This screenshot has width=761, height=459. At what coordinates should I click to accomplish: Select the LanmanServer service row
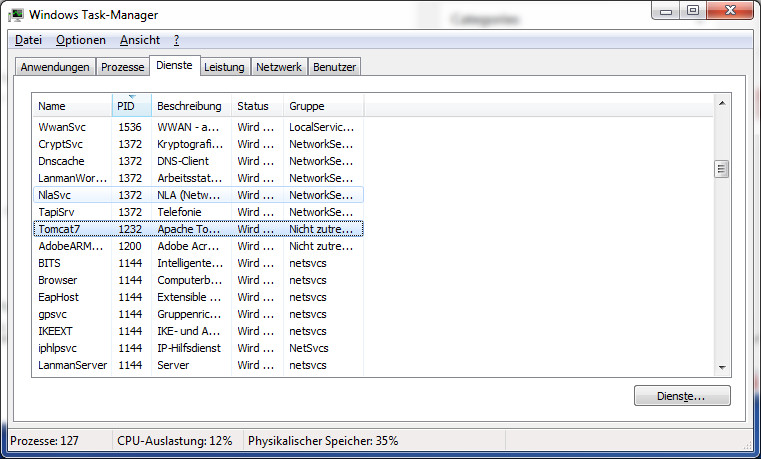point(198,365)
